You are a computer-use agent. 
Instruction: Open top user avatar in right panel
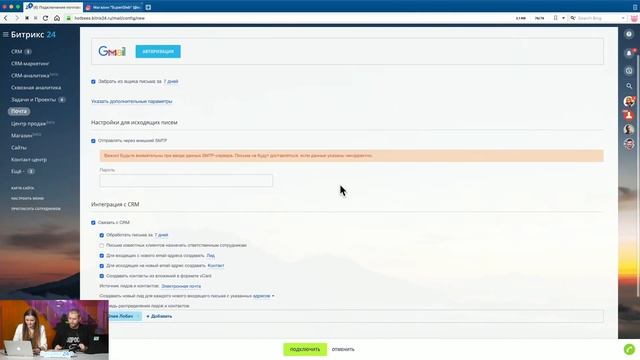(629, 101)
